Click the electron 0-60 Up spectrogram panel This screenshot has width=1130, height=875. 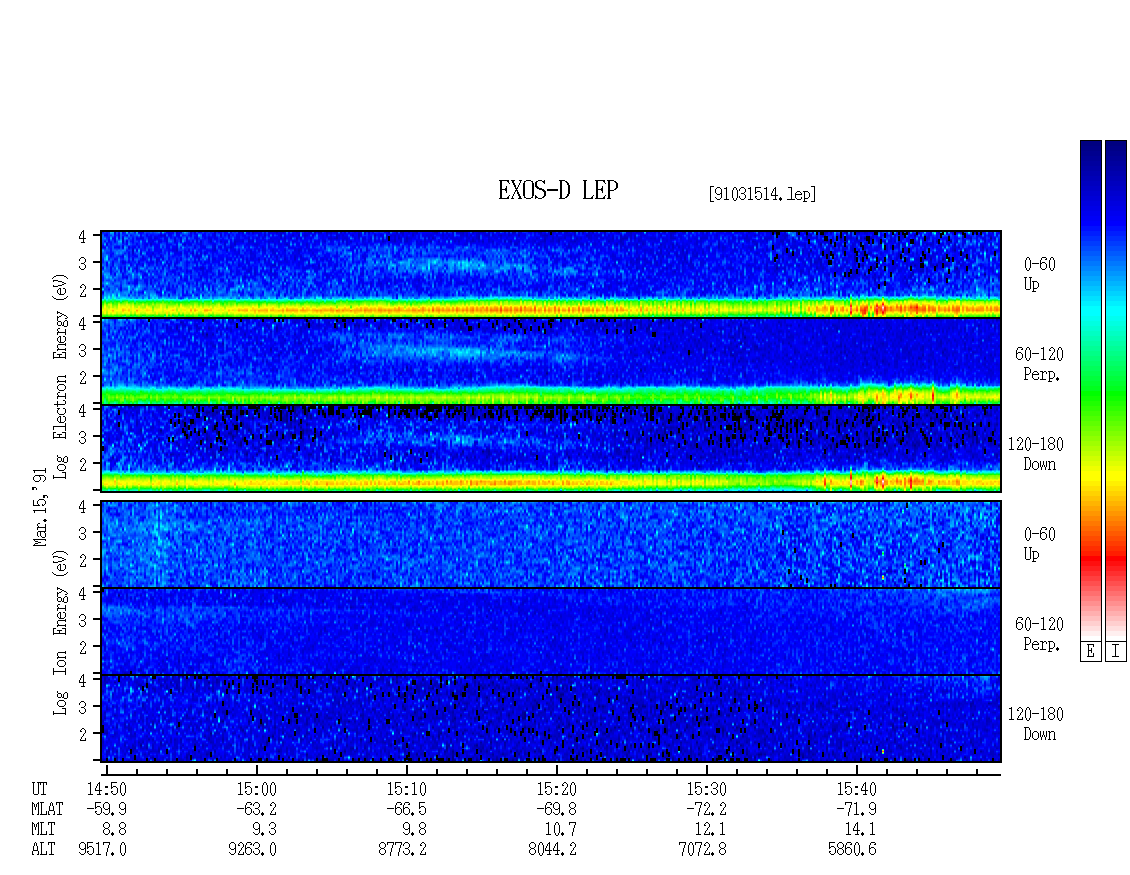tap(551, 274)
